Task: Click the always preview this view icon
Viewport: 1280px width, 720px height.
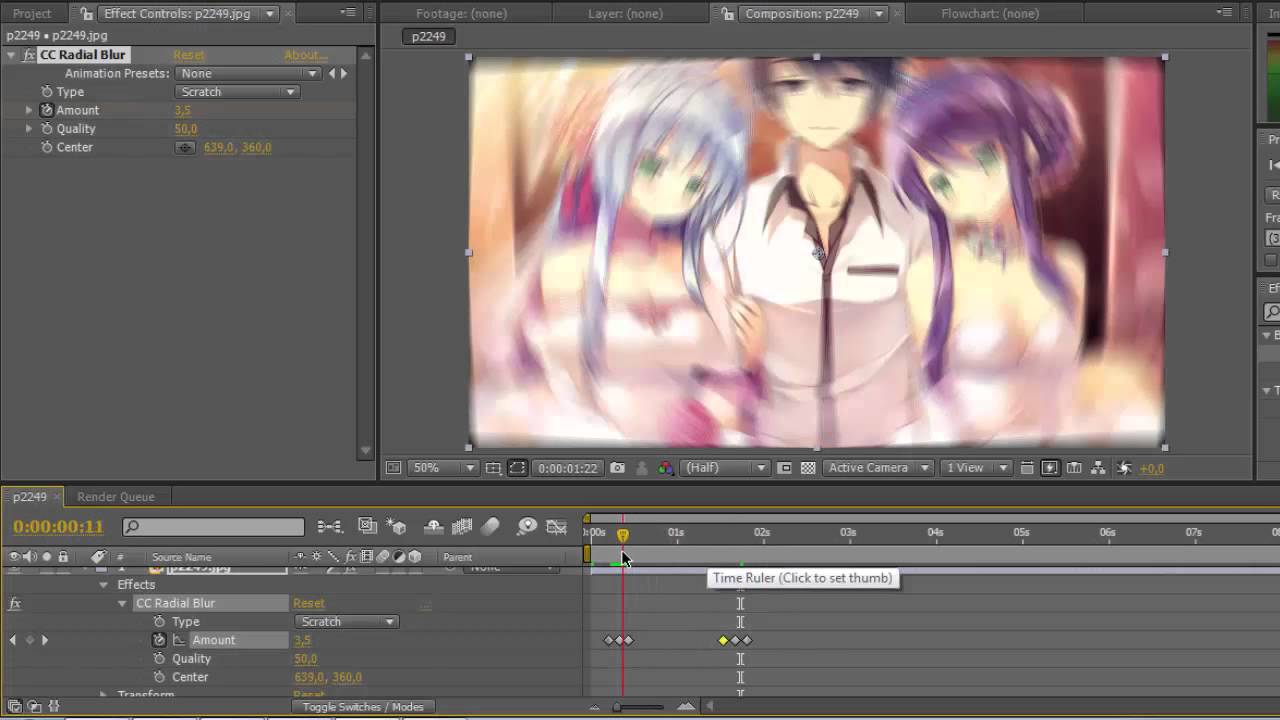Action: click(x=395, y=468)
